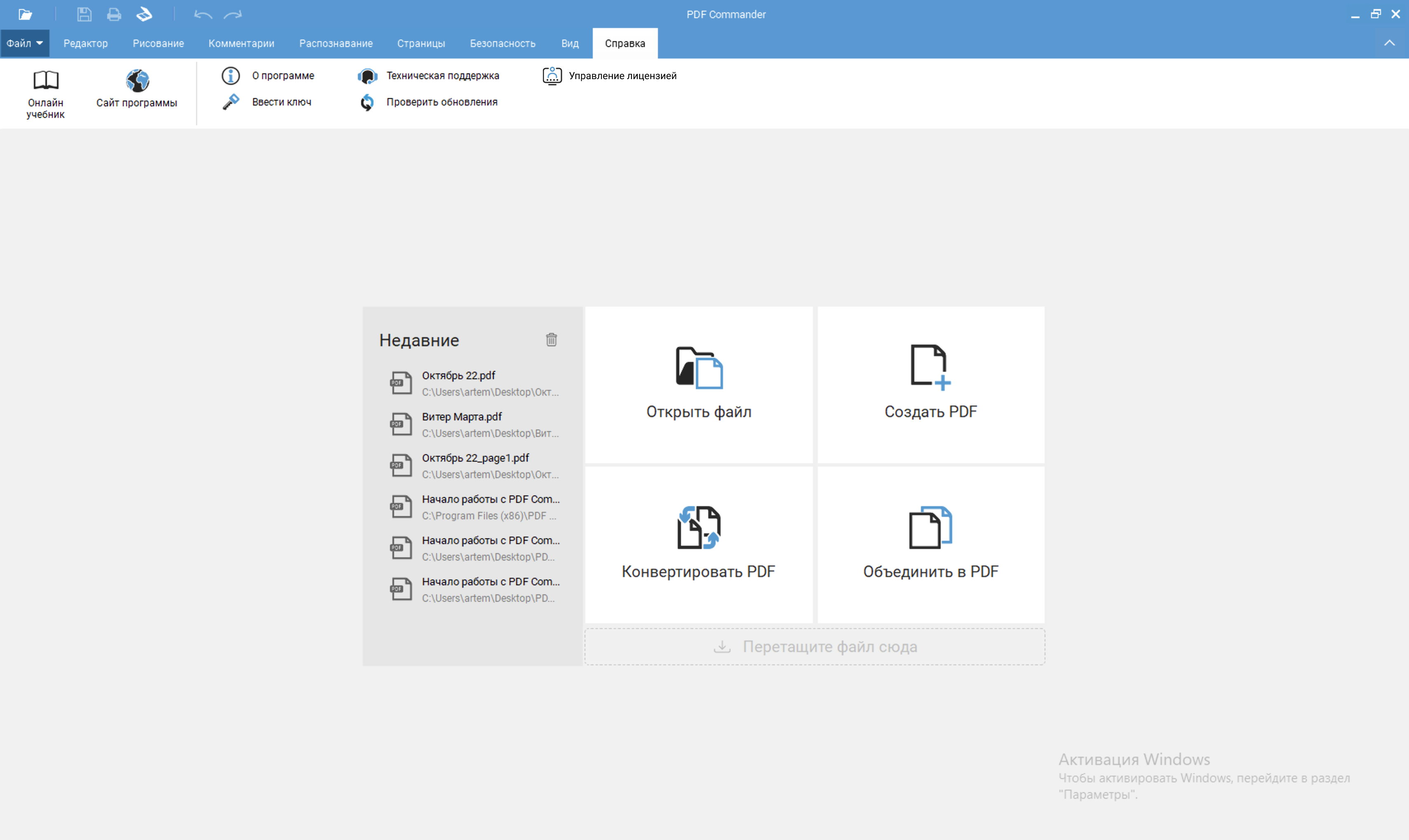
Task: Click Проверить обновления
Action: point(441,102)
